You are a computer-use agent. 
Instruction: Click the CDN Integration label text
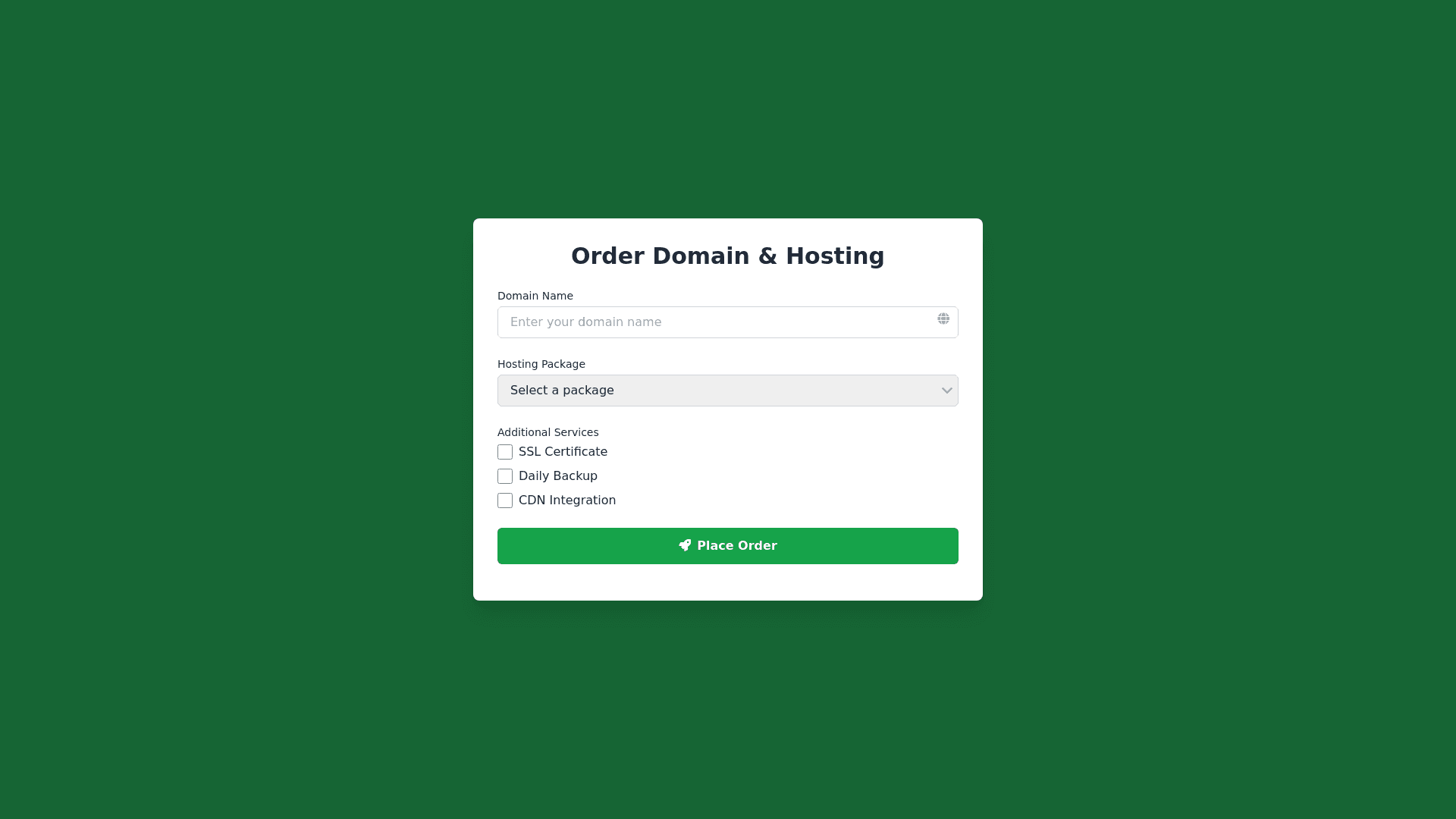pyautogui.click(x=567, y=500)
